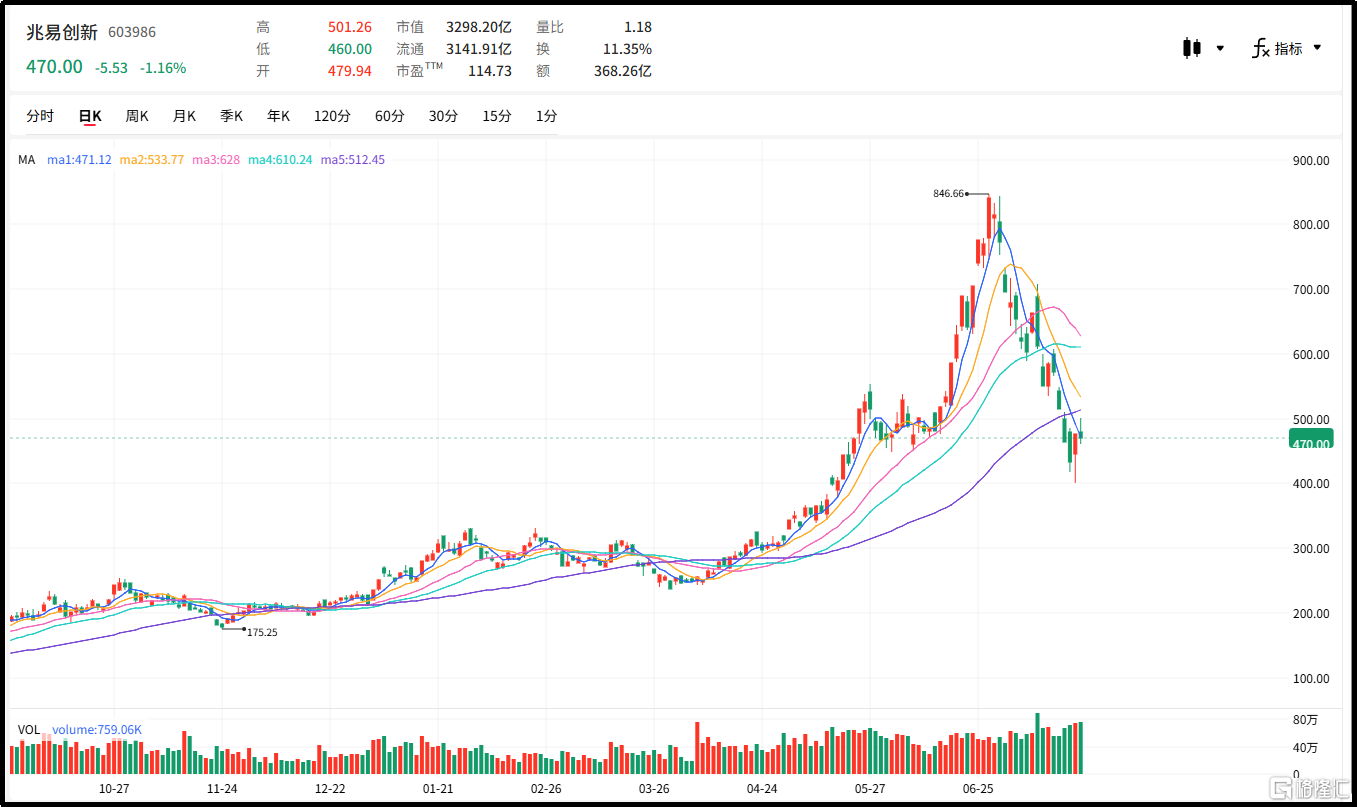Click the candlestick chart type icon

(1191, 48)
